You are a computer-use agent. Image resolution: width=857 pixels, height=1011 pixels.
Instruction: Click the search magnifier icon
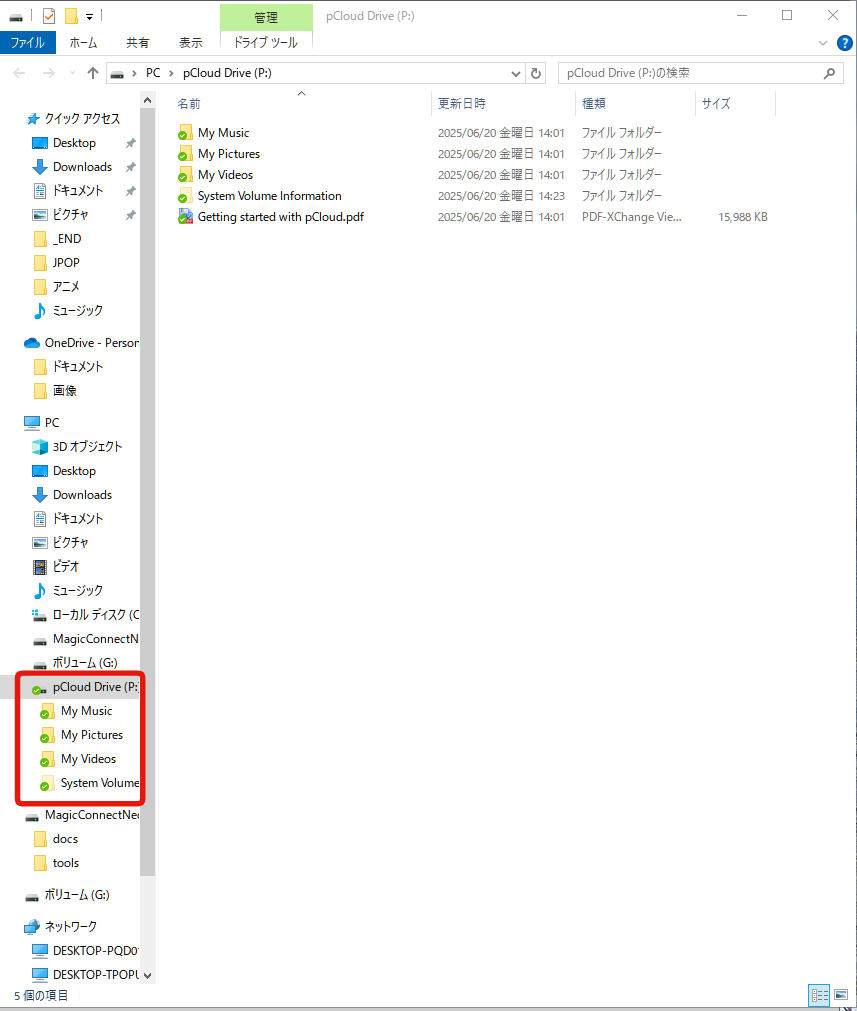click(x=830, y=74)
